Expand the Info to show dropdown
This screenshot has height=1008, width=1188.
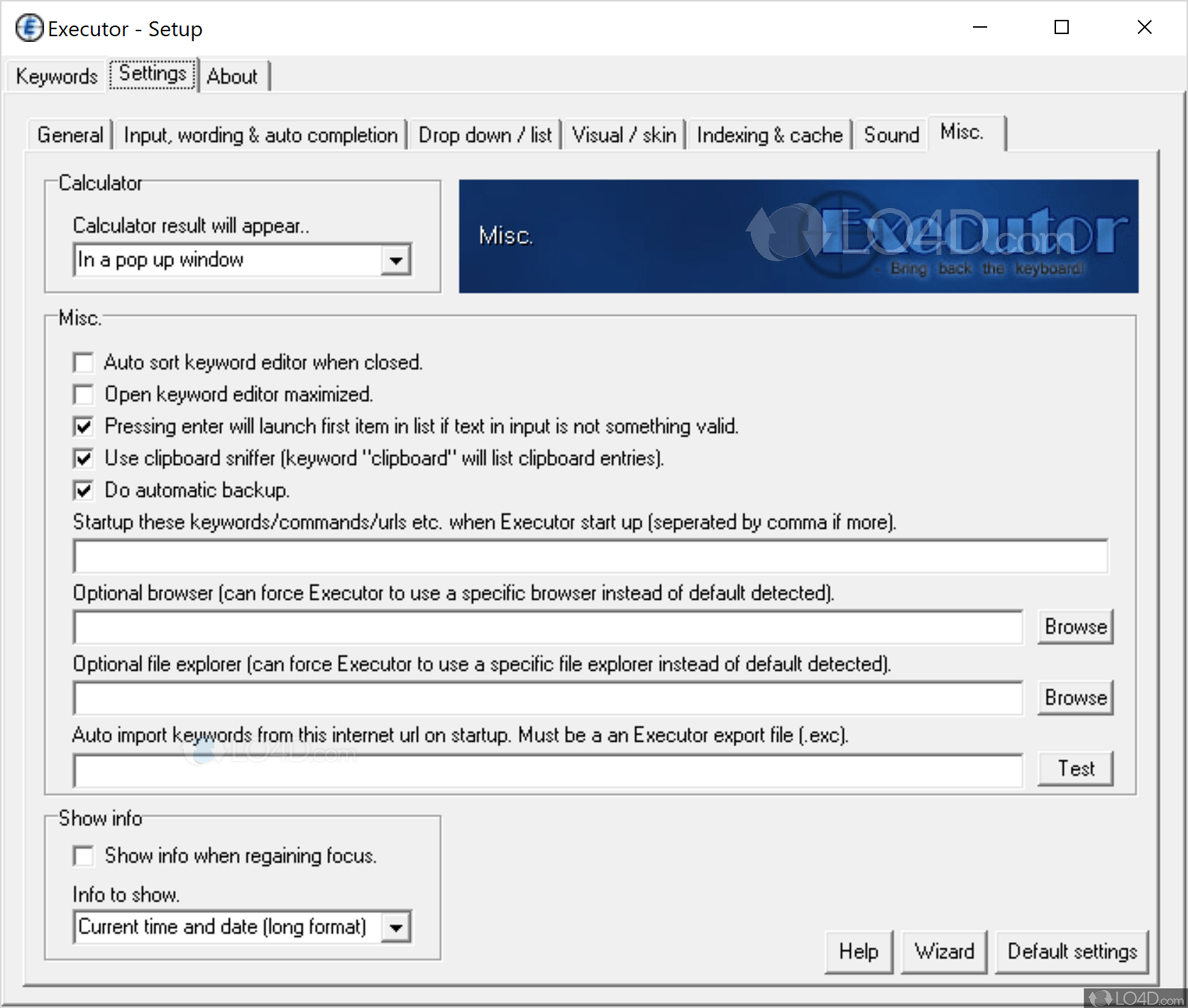pyautogui.click(x=396, y=927)
